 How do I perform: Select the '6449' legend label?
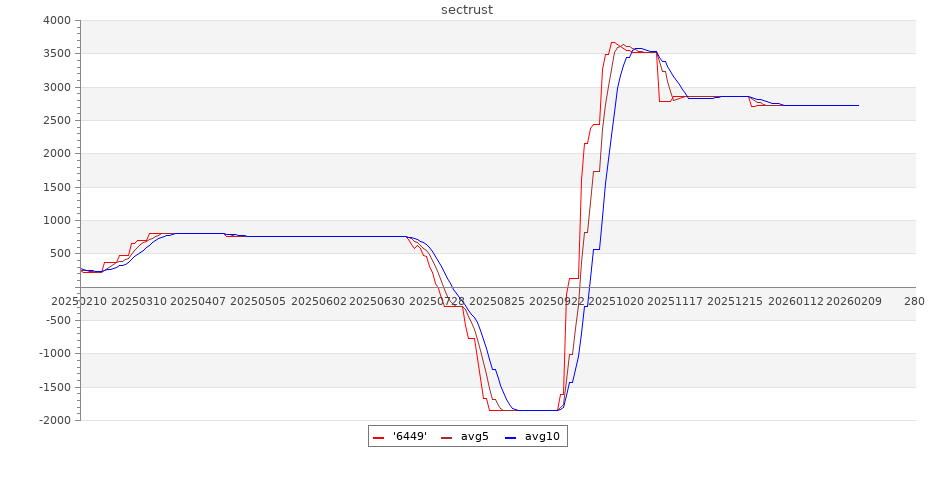click(409, 437)
